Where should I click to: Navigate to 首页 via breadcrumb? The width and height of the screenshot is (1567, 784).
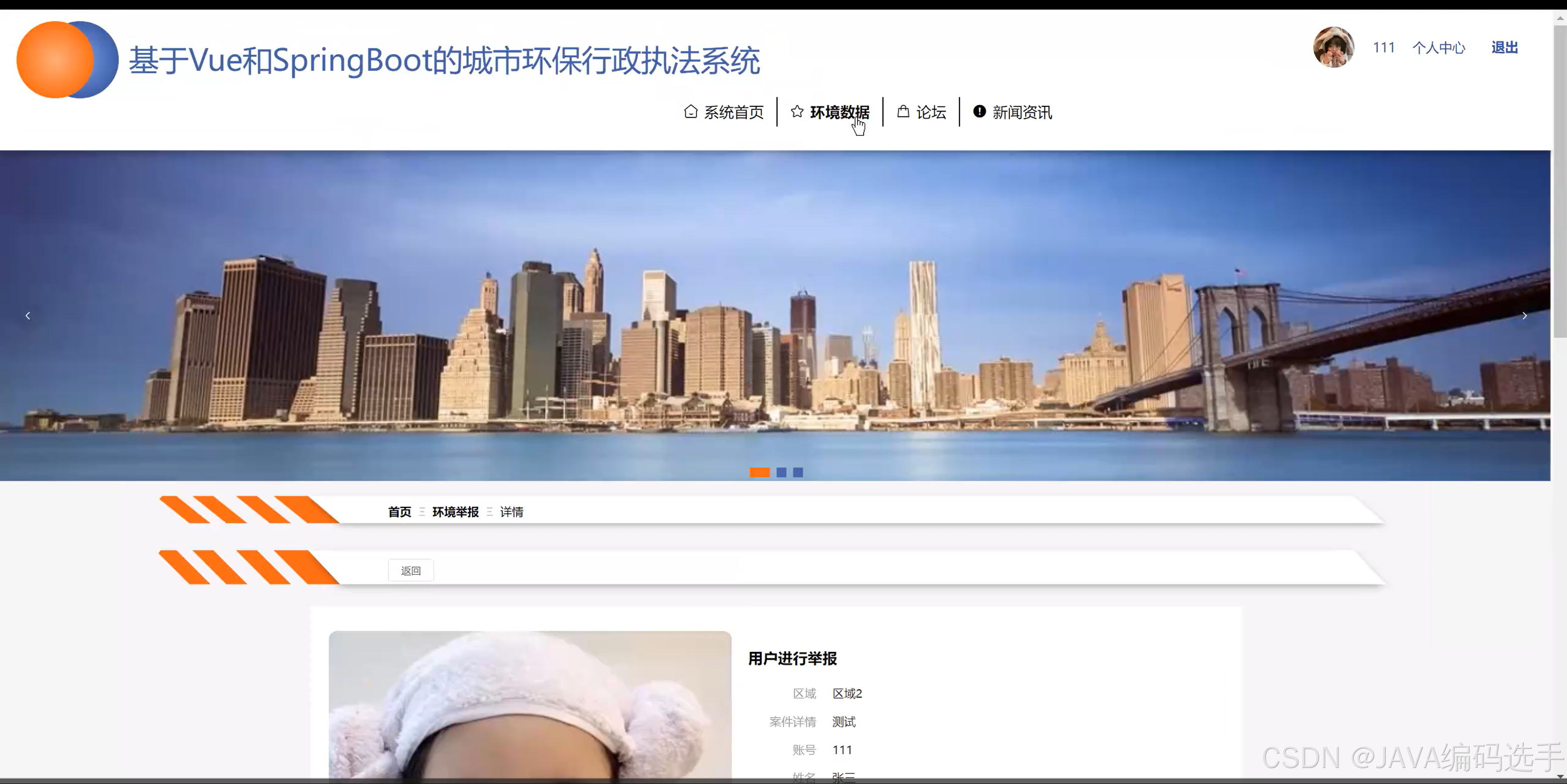click(399, 511)
